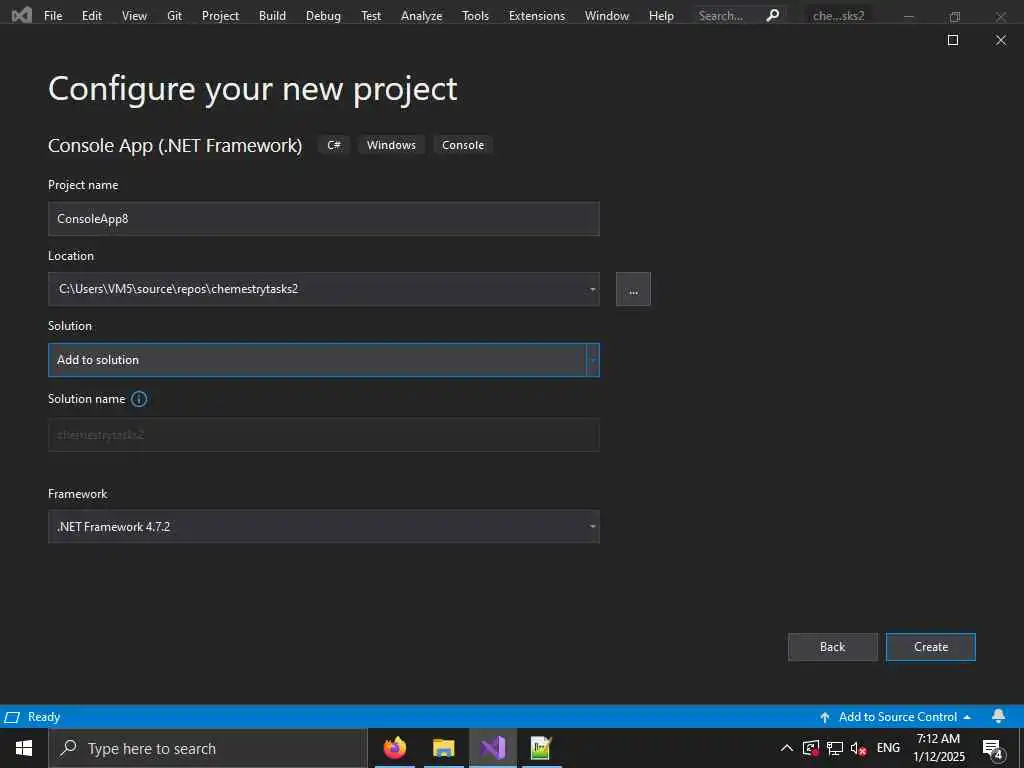1024x768 pixels.
Task: Click the che...sks2 solution name label
Action: [838, 16]
